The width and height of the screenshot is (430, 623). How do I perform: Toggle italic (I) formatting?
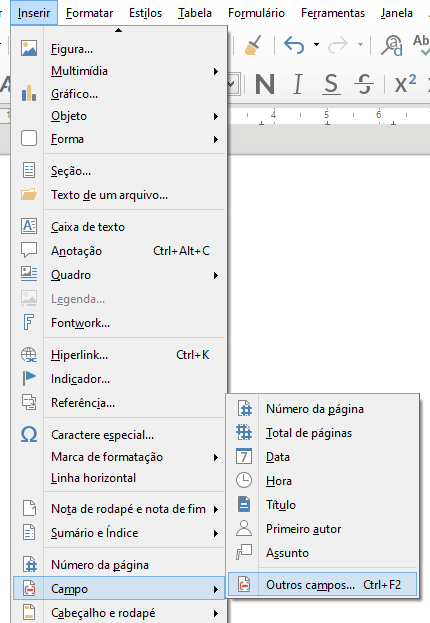pos(297,84)
